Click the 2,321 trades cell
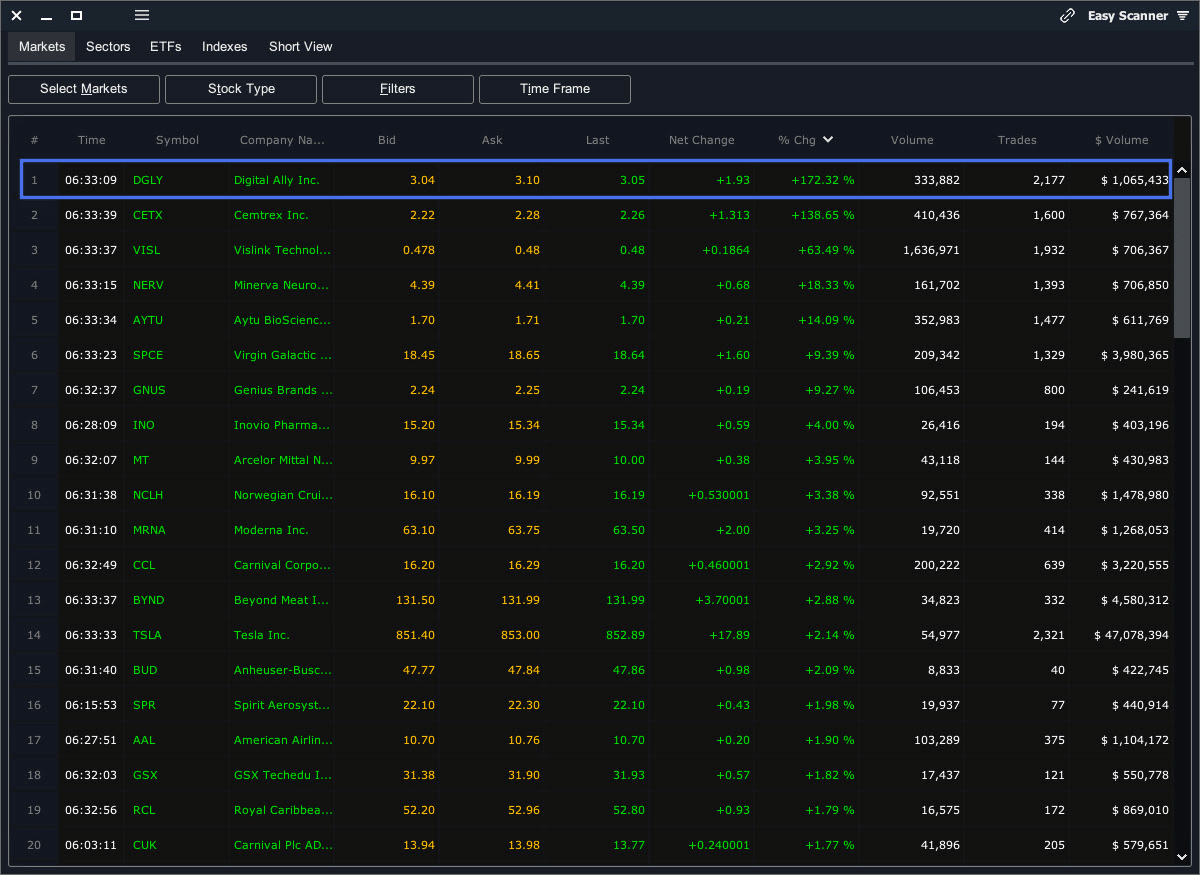This screenshot has width=1200, height=875. pos(1049,635)
